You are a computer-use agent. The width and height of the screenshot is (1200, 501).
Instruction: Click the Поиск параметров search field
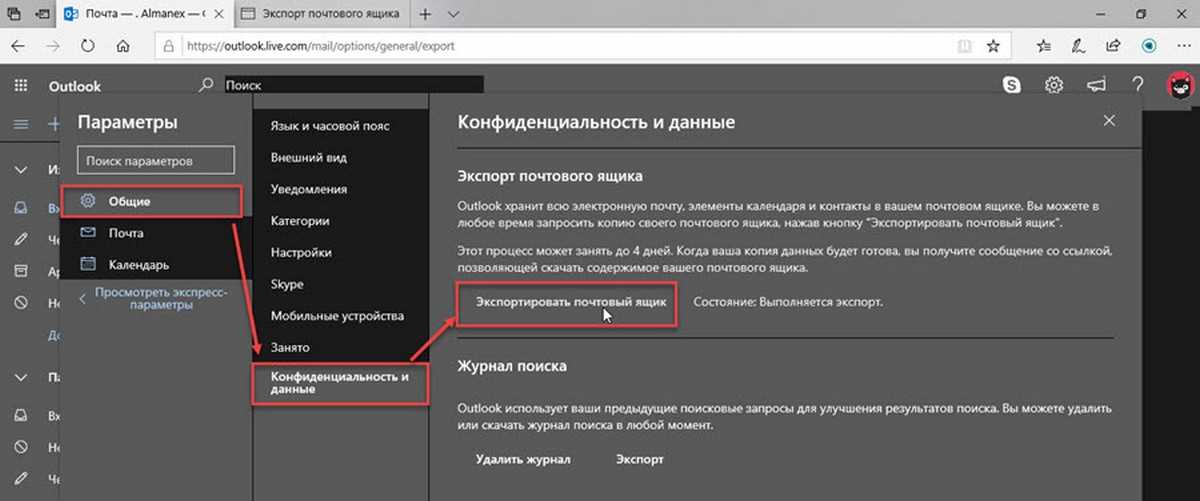(x=155, y=160)
